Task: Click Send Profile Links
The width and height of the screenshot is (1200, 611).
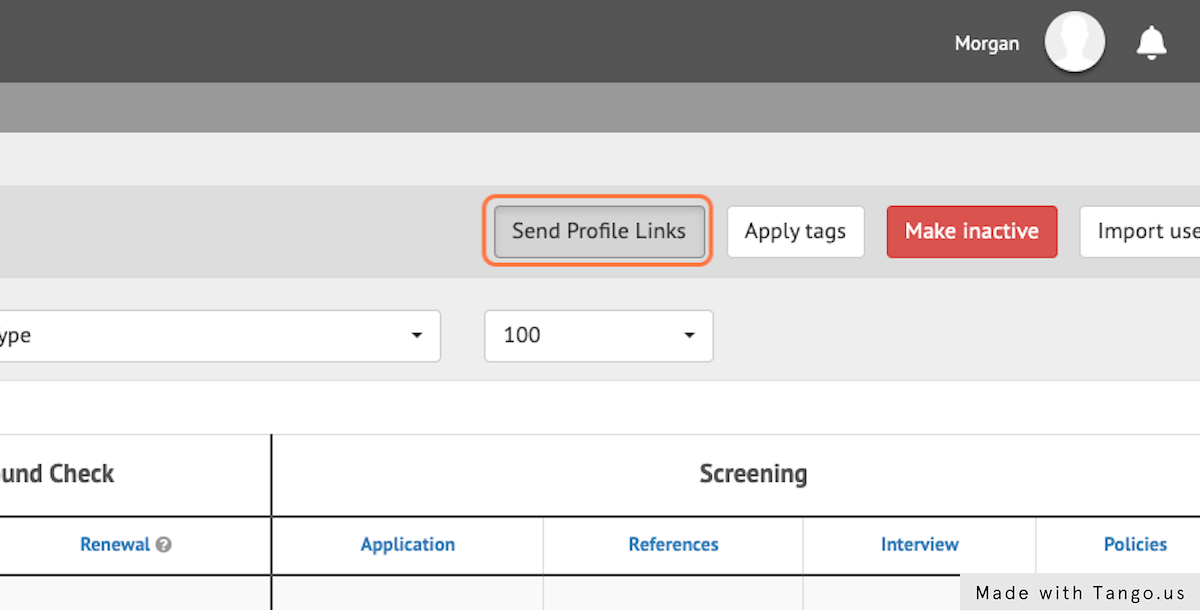Action: (598, 231)
